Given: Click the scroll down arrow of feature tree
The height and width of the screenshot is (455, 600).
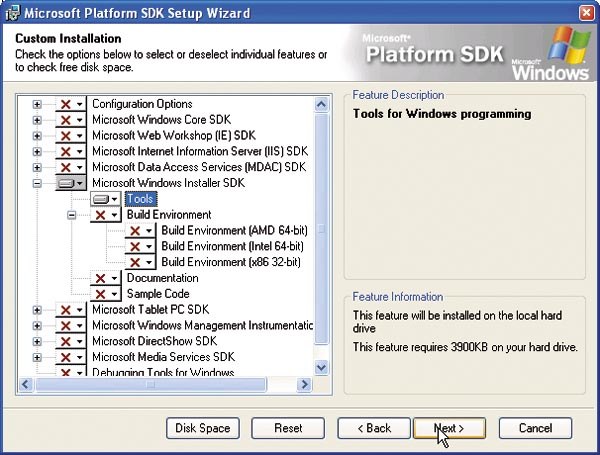Looking at the screenshot, I should (321, 367).
